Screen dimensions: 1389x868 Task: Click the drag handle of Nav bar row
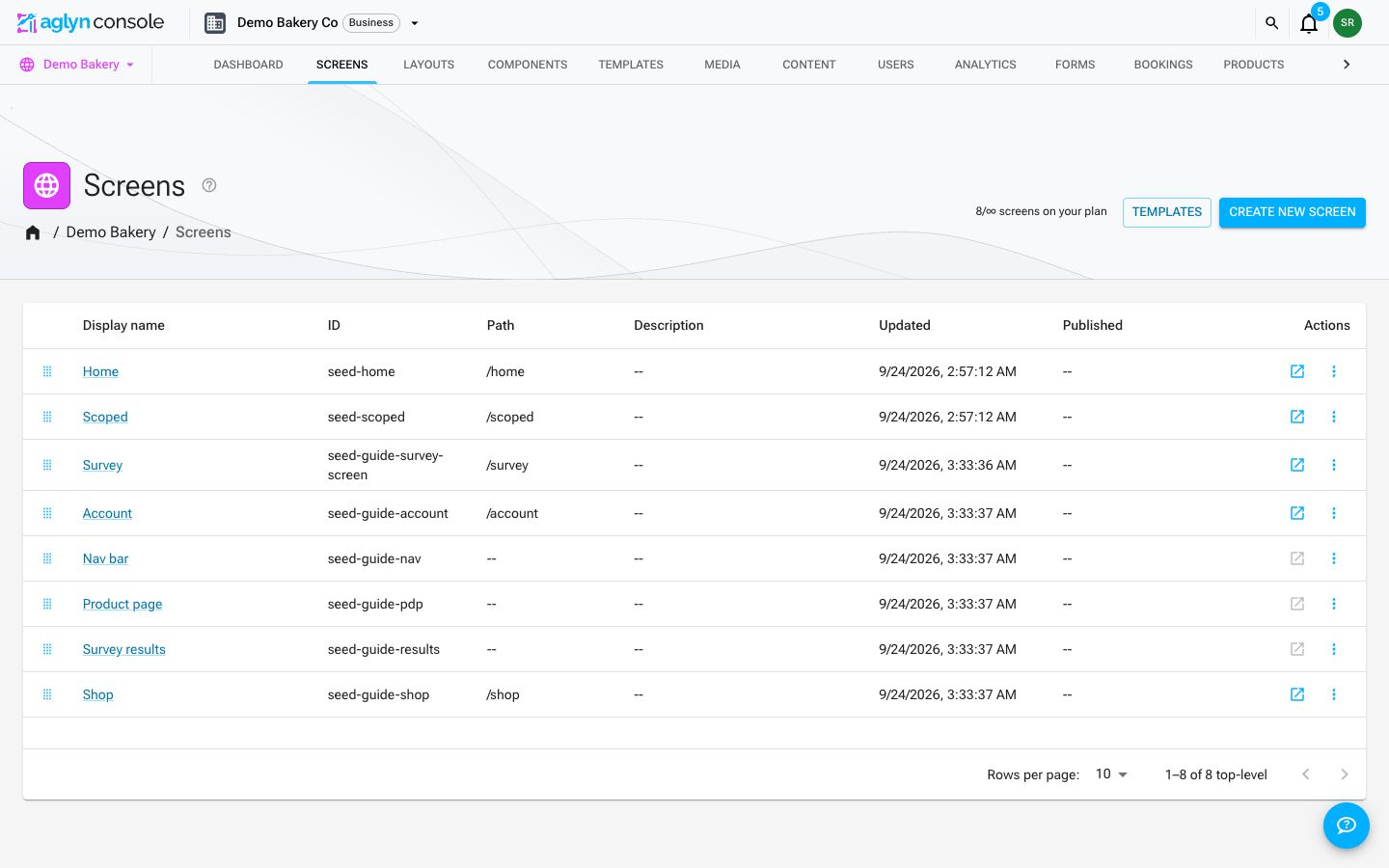(47, 558)
